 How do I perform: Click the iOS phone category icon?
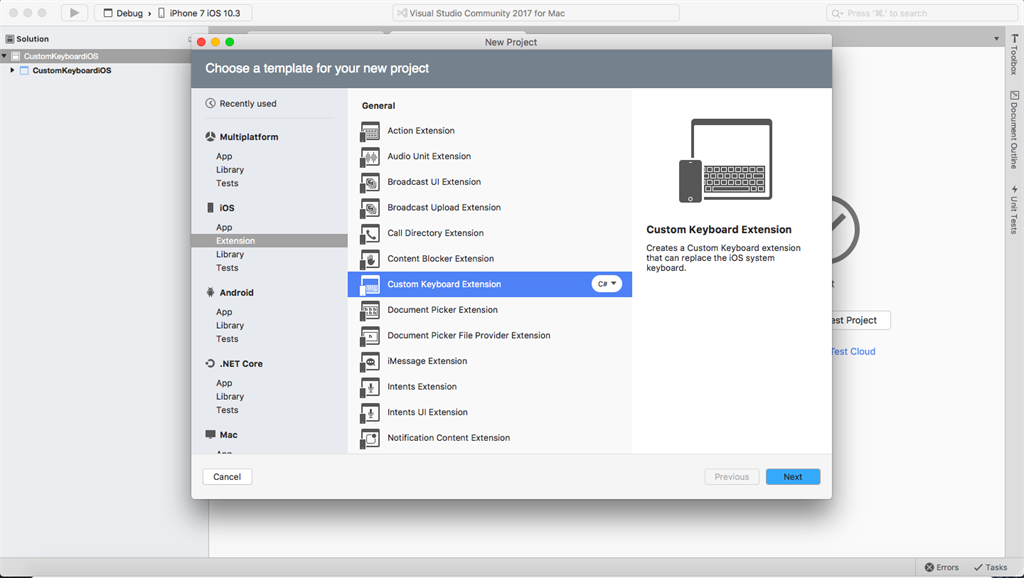pos(210,207)
